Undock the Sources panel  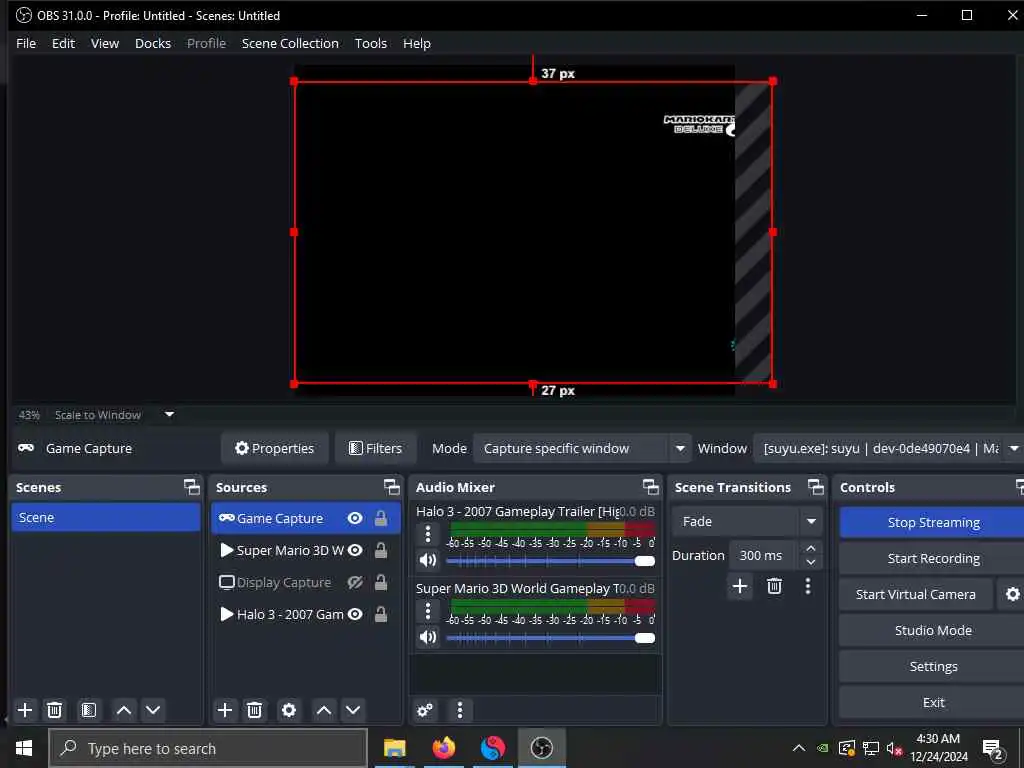(x=392, y=487)
